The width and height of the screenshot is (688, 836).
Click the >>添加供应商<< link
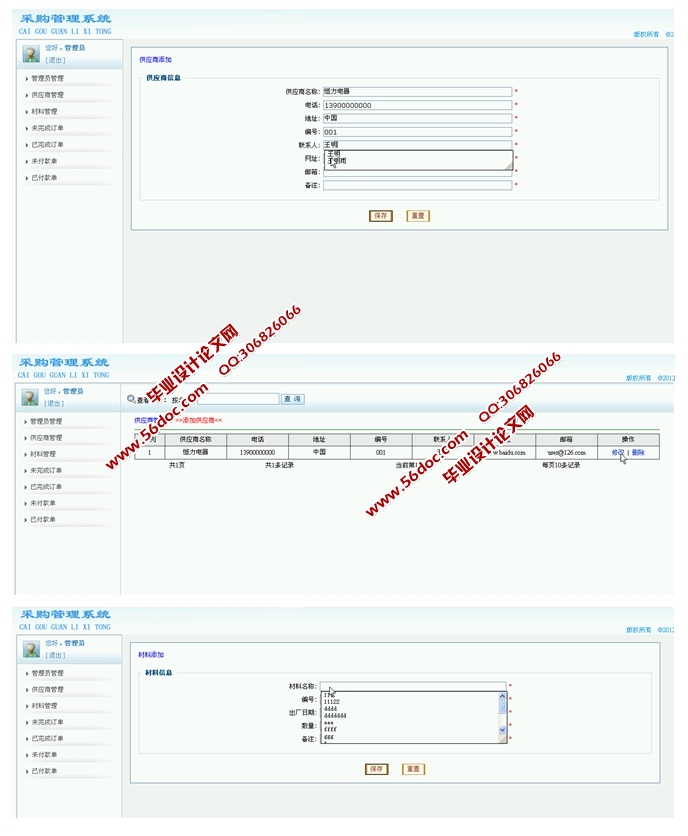tap(199, 420)
